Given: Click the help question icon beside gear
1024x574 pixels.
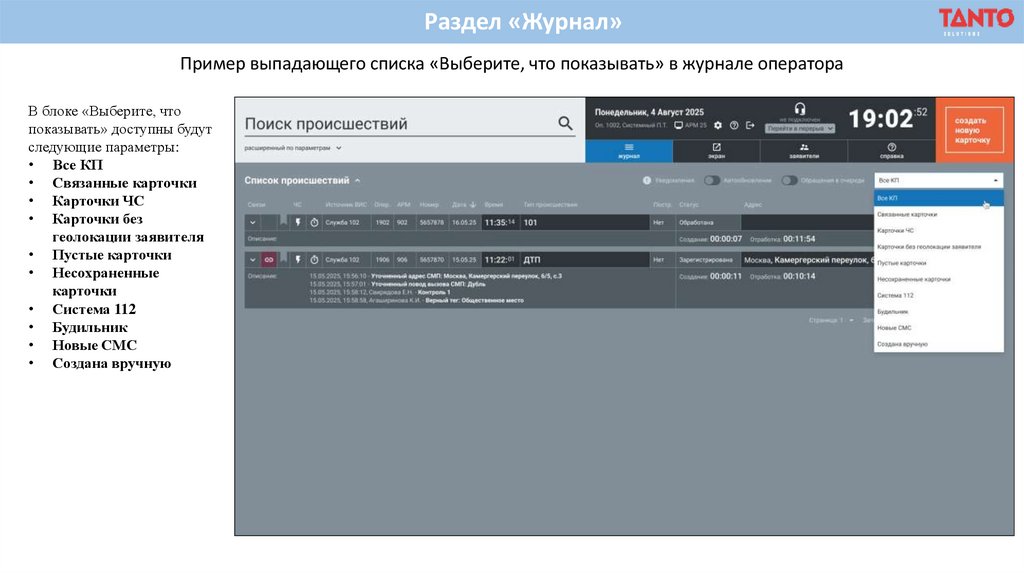Looking at the screenshot, I should point(734,125).
